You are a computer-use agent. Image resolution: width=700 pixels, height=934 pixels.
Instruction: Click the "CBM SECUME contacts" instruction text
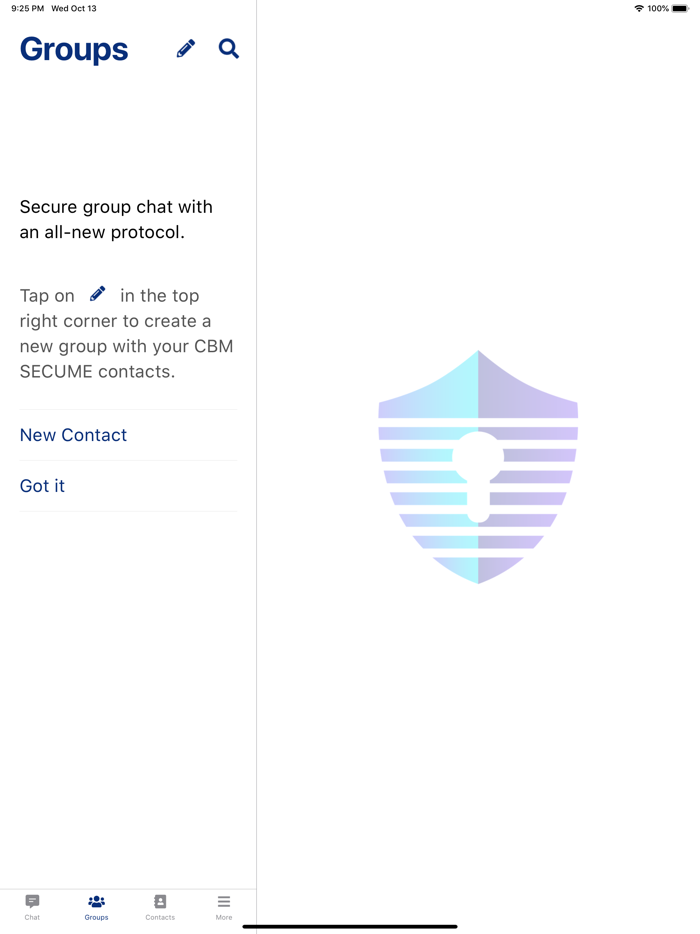coord(127,358)
